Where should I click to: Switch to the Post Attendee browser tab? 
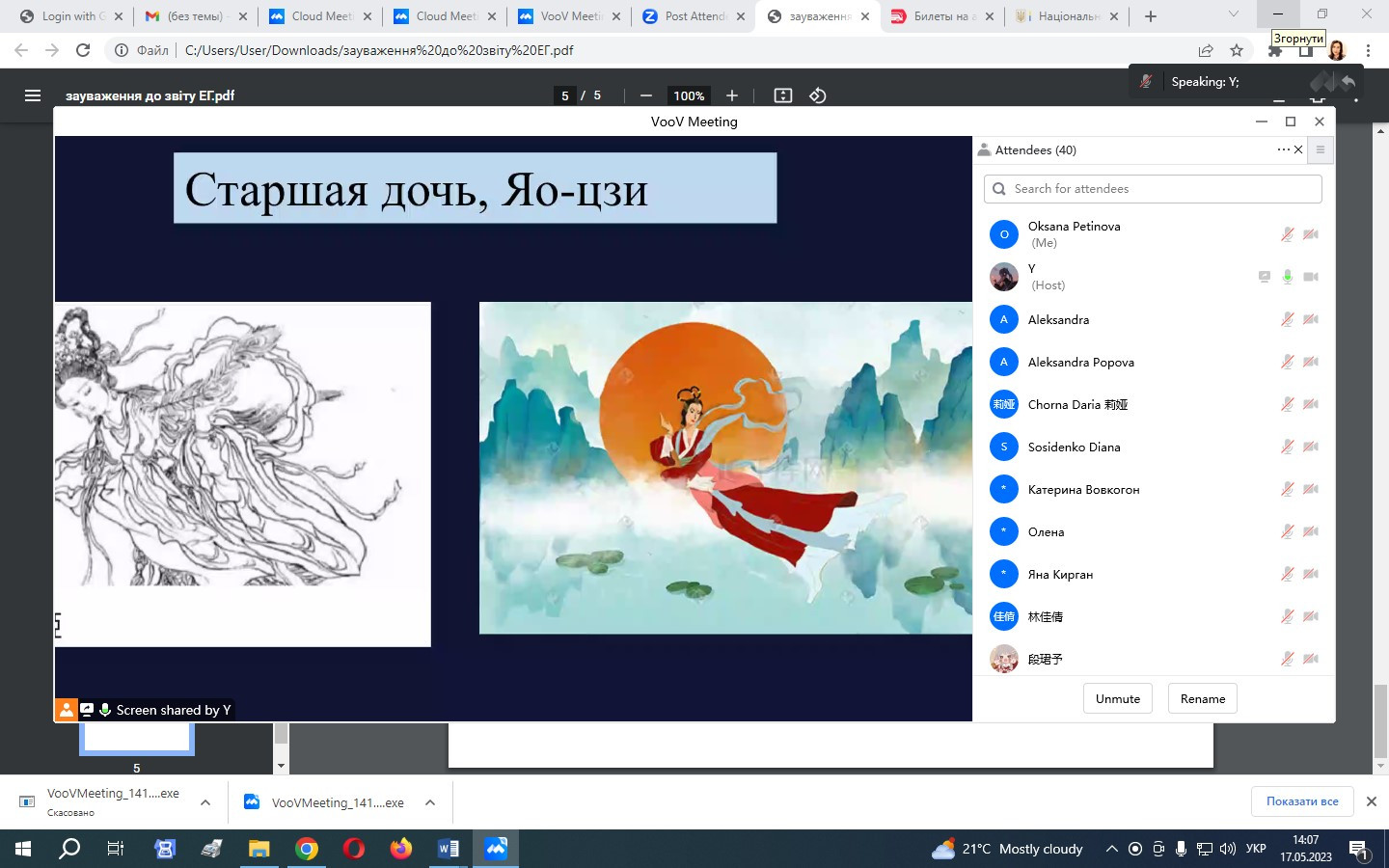(x=694, y=16)
